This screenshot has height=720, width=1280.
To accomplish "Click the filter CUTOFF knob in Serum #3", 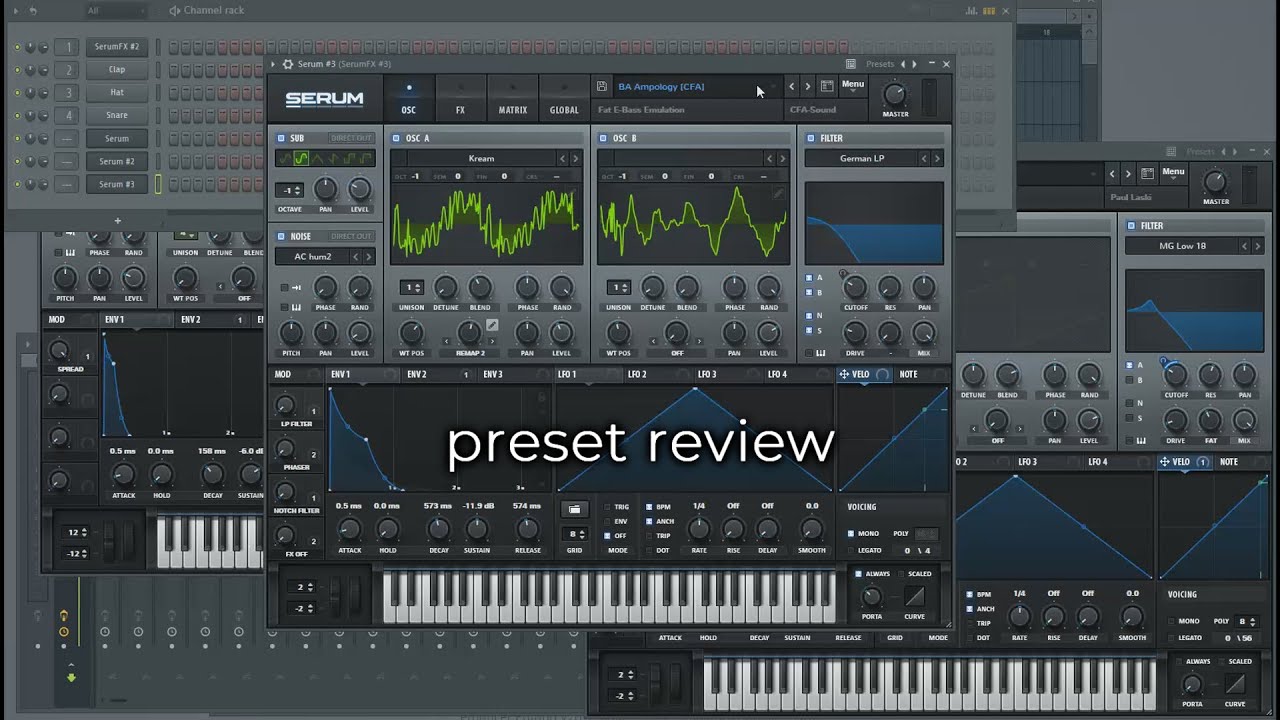I will click(855, 288).
